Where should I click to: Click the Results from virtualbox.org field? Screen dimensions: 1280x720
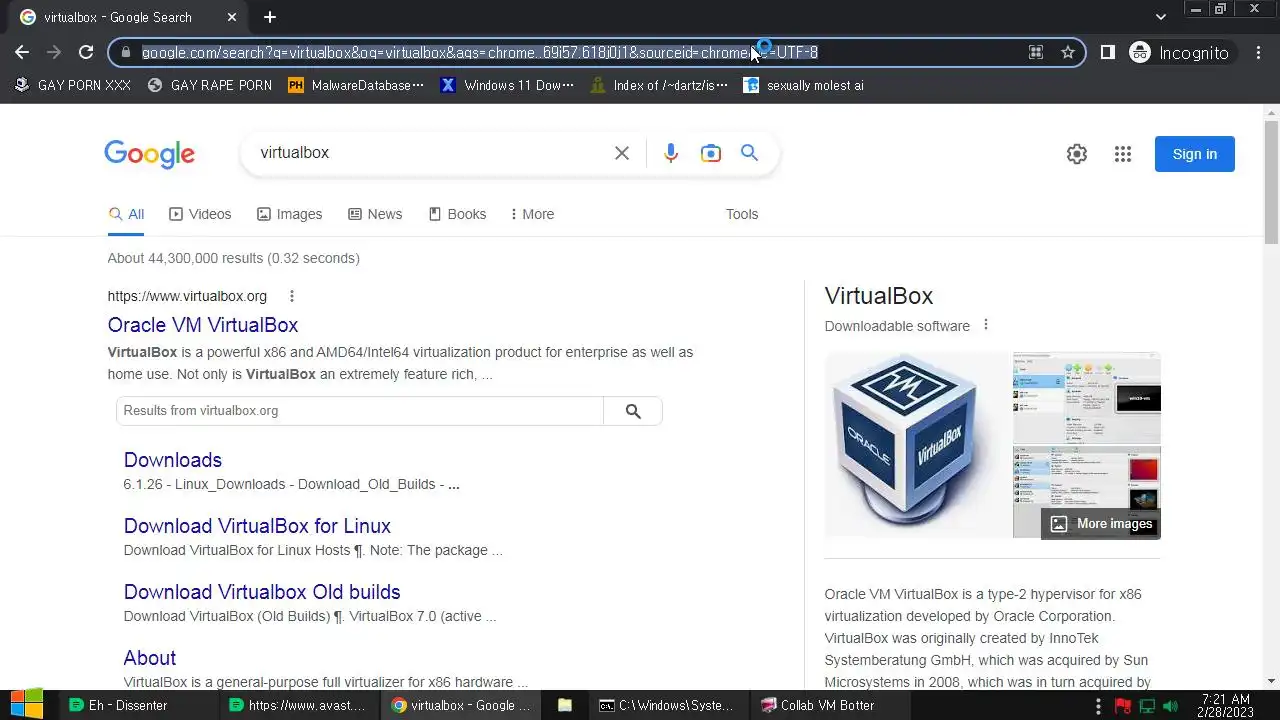coord(360,411)
